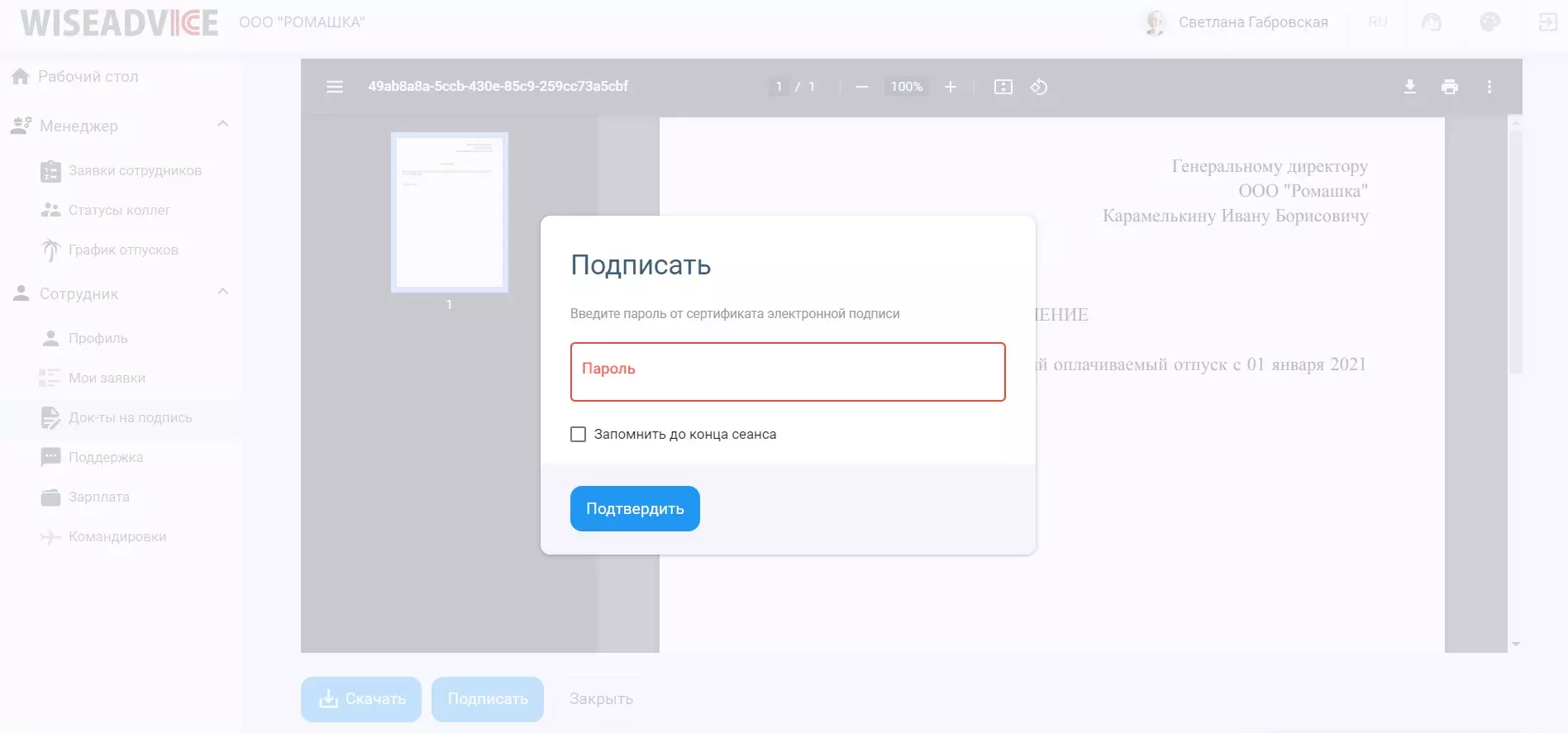Click the logout icon in header
The image size is (1568, 733).
tap(1548, 22)
